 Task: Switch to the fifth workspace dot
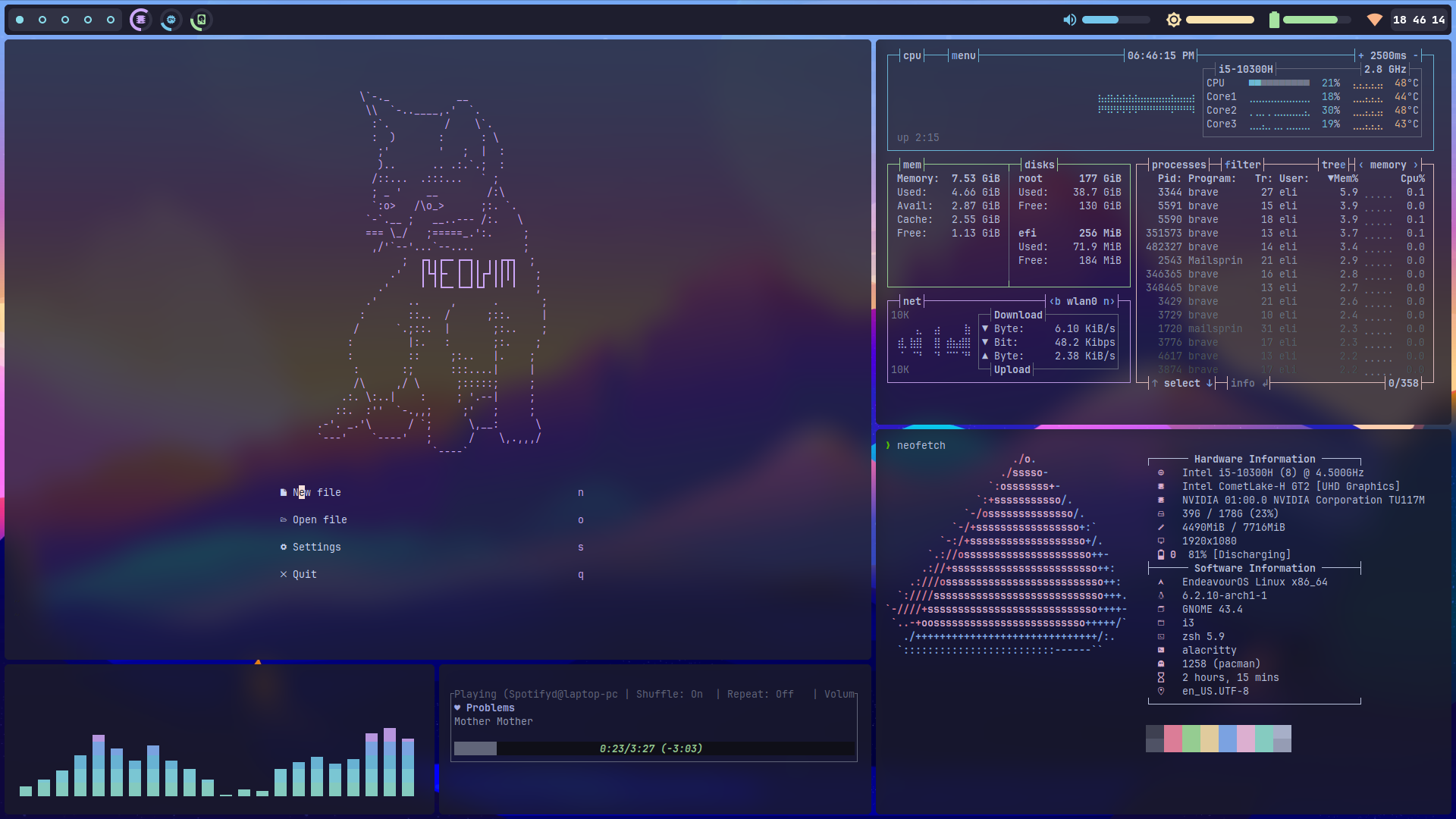[111, 20]
